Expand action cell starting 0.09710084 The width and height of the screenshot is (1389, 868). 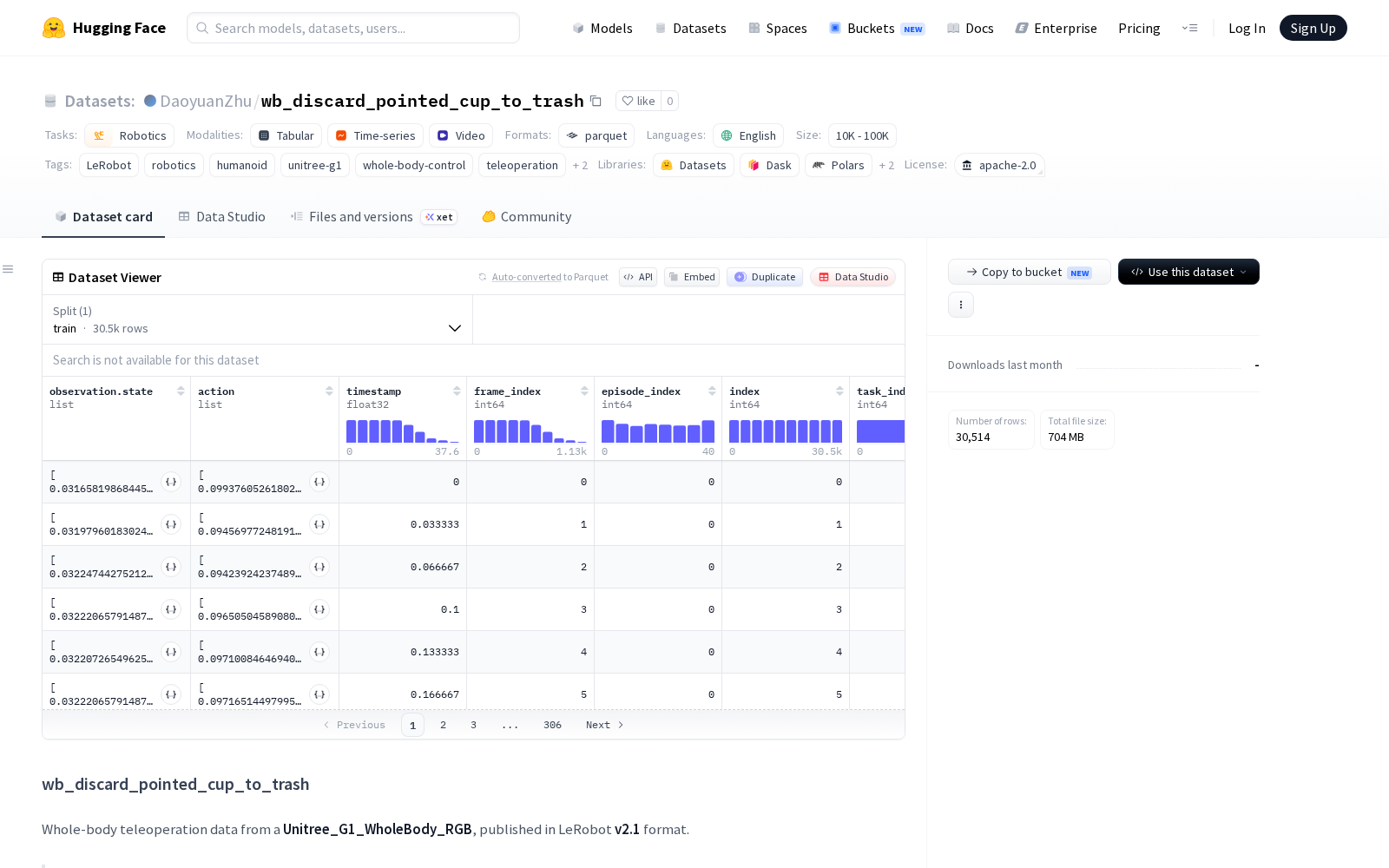click(x=319, y=652)
